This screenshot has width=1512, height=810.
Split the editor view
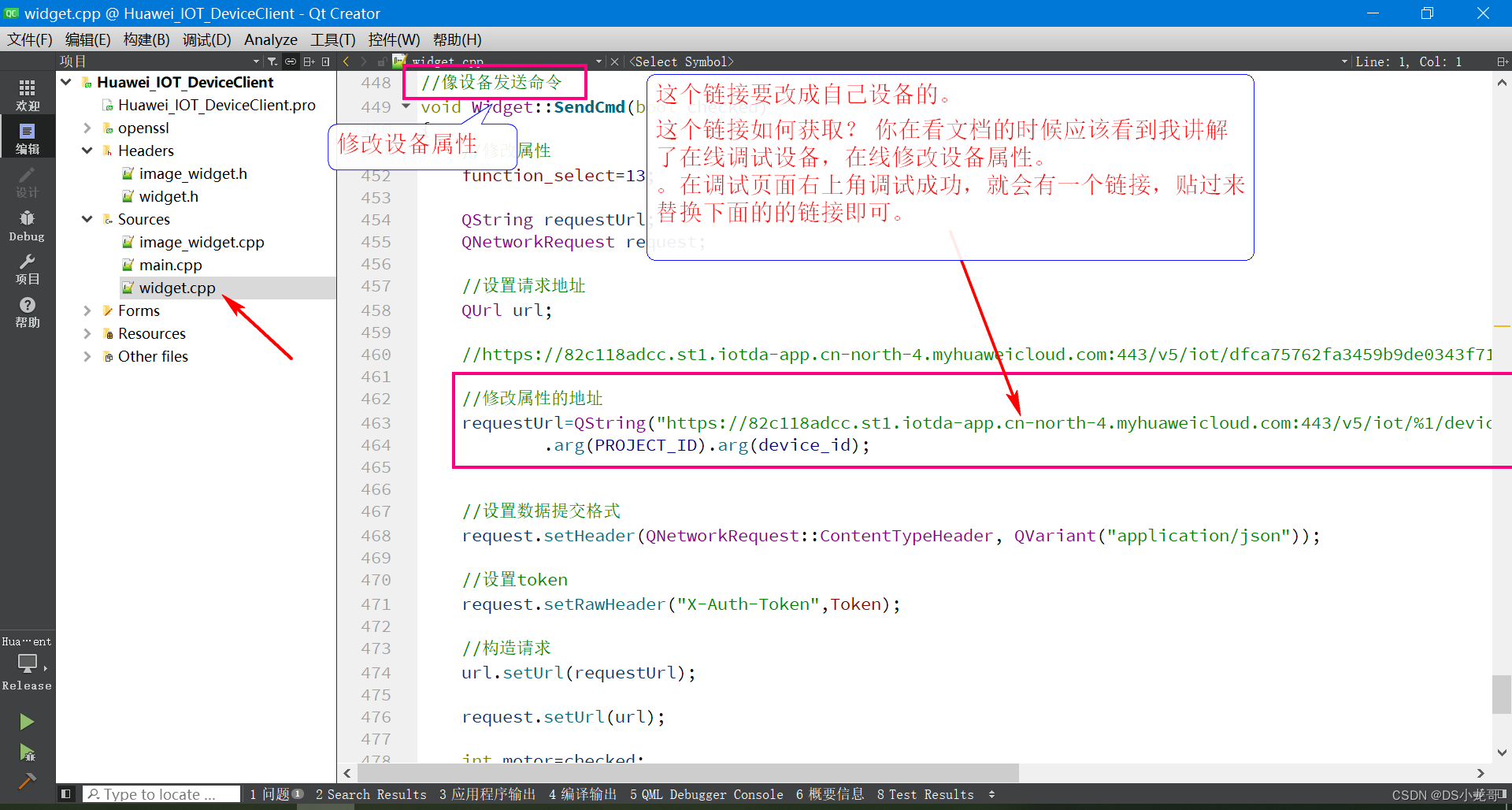(x=1502, y=61)
